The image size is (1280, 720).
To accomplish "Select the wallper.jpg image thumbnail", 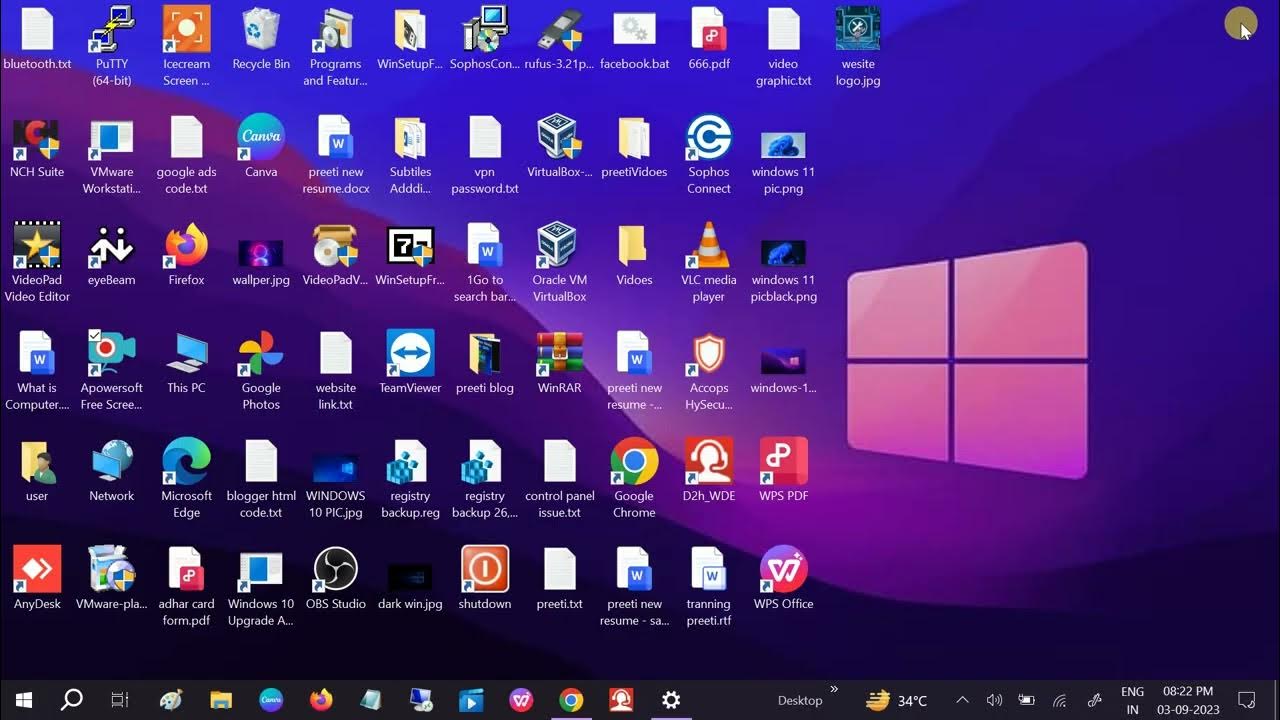I will [x=261, y=253].
